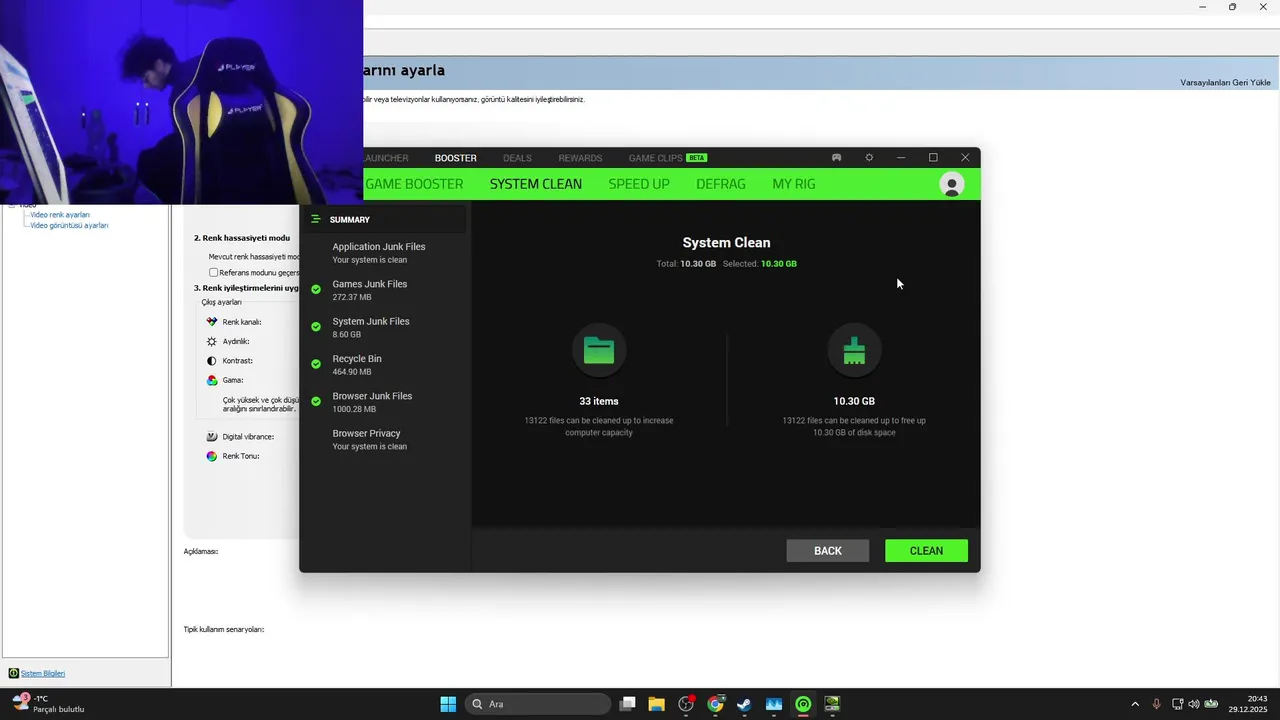1280x720 pixels.
Task: Click the Windows taskbar search box
Action: point(538,704)
